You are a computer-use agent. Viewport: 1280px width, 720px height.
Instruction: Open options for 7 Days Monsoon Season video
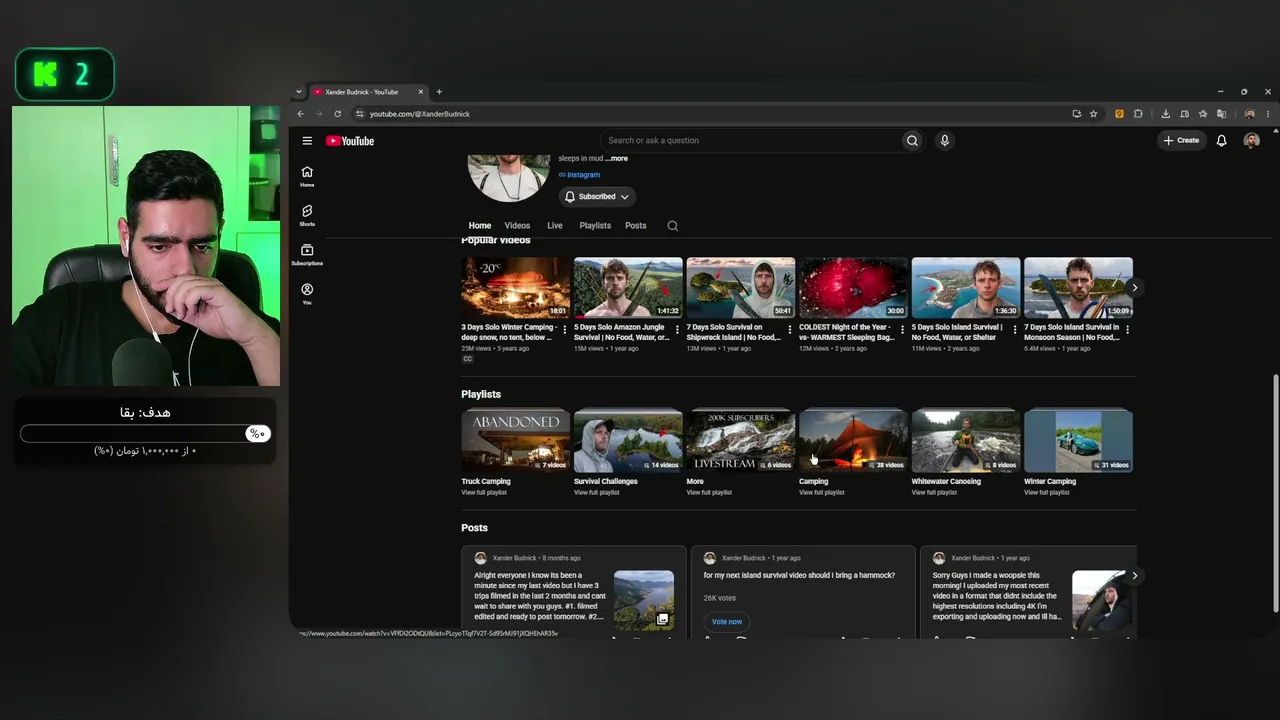coord(1127,329)
